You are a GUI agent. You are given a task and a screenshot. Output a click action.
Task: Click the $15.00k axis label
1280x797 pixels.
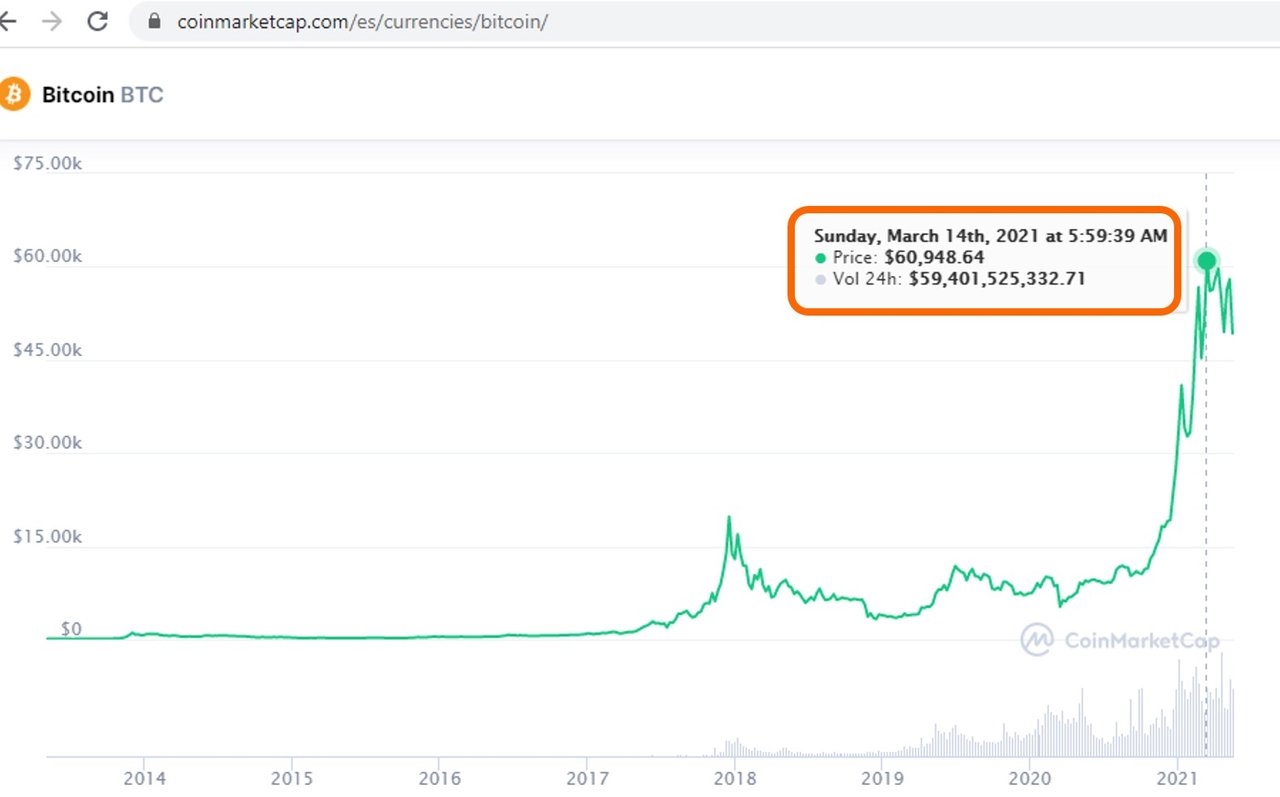pyautogui.click(x=47, y=537)
